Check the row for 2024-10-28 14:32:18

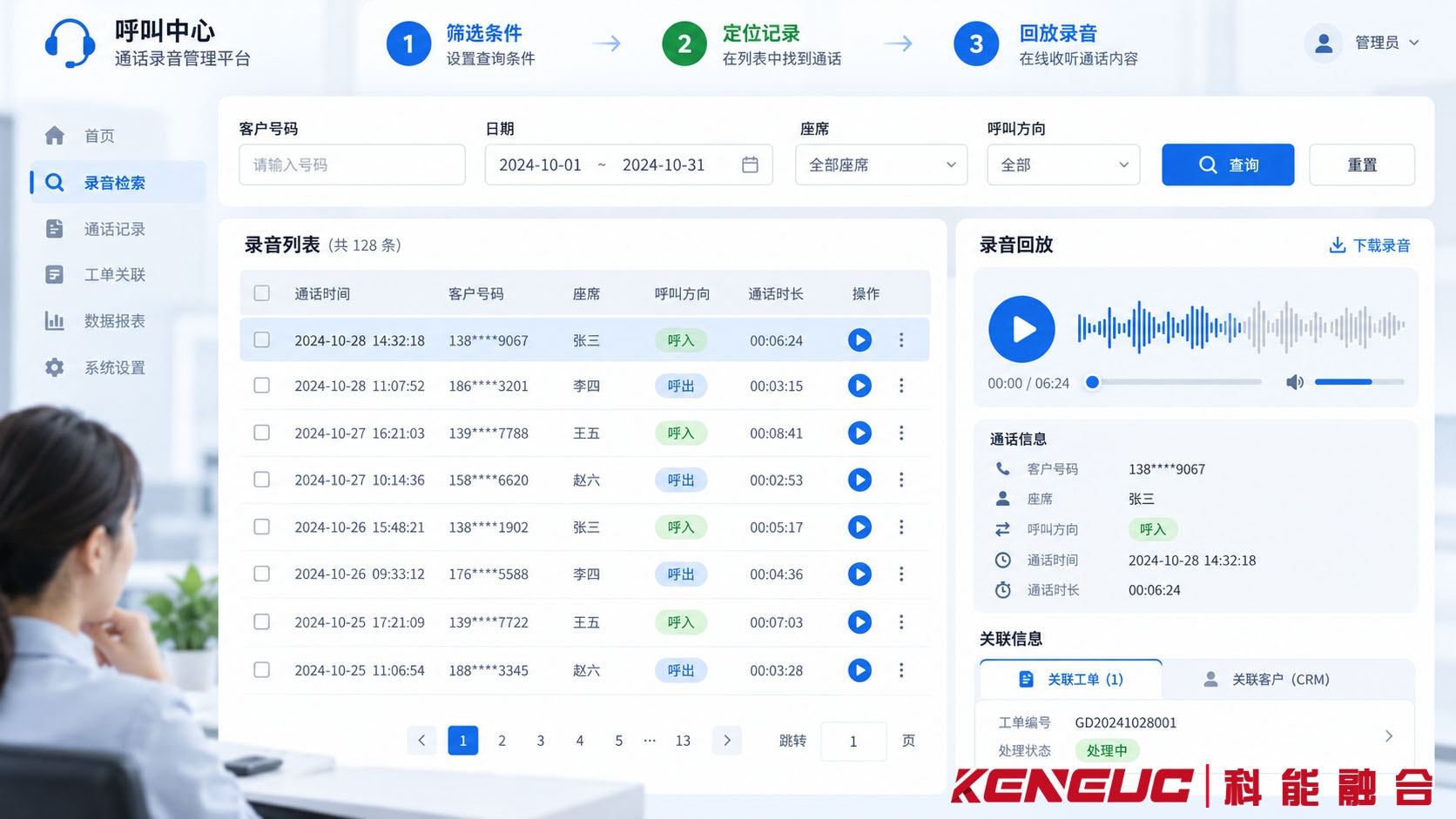tap(261, 339)
